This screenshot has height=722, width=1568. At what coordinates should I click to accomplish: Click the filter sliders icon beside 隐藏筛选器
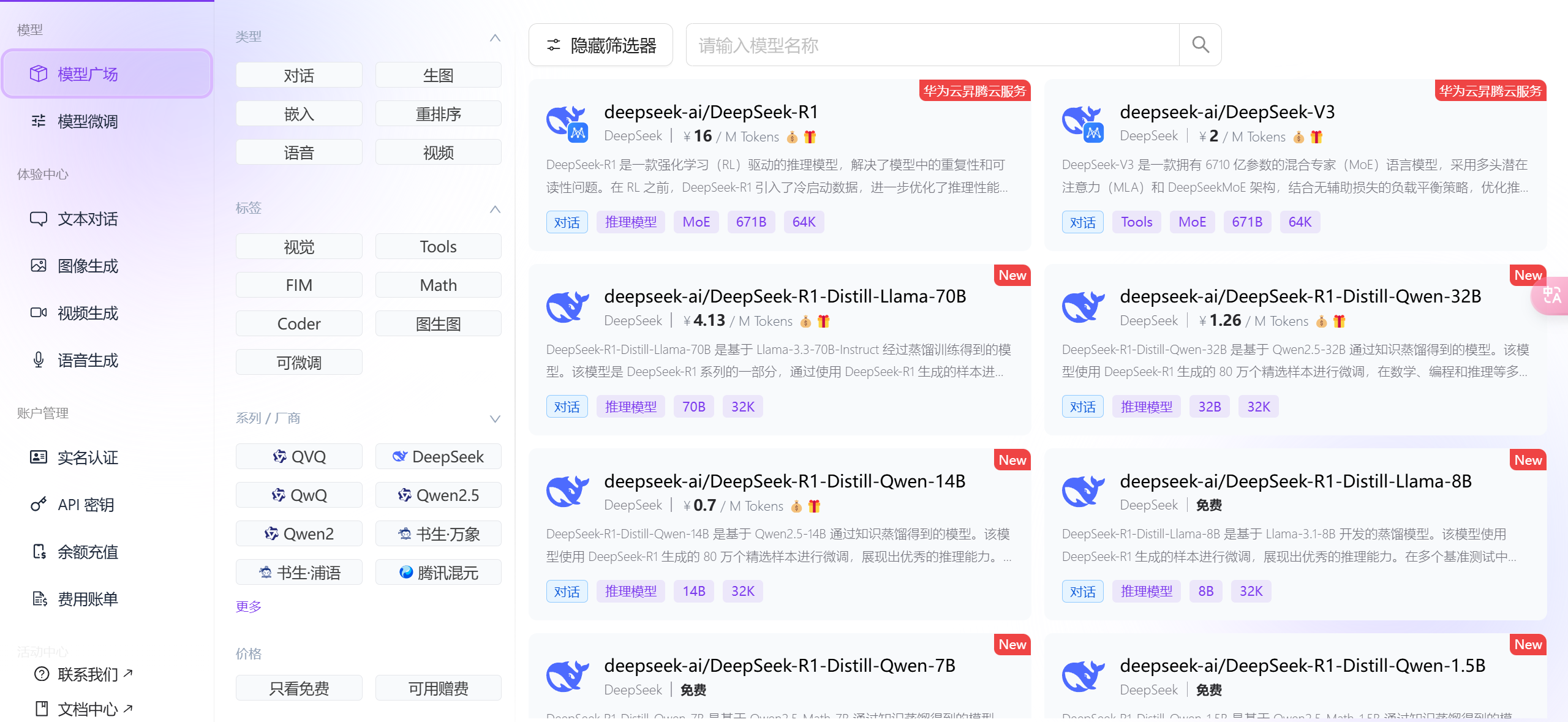[x=554, y=45]
